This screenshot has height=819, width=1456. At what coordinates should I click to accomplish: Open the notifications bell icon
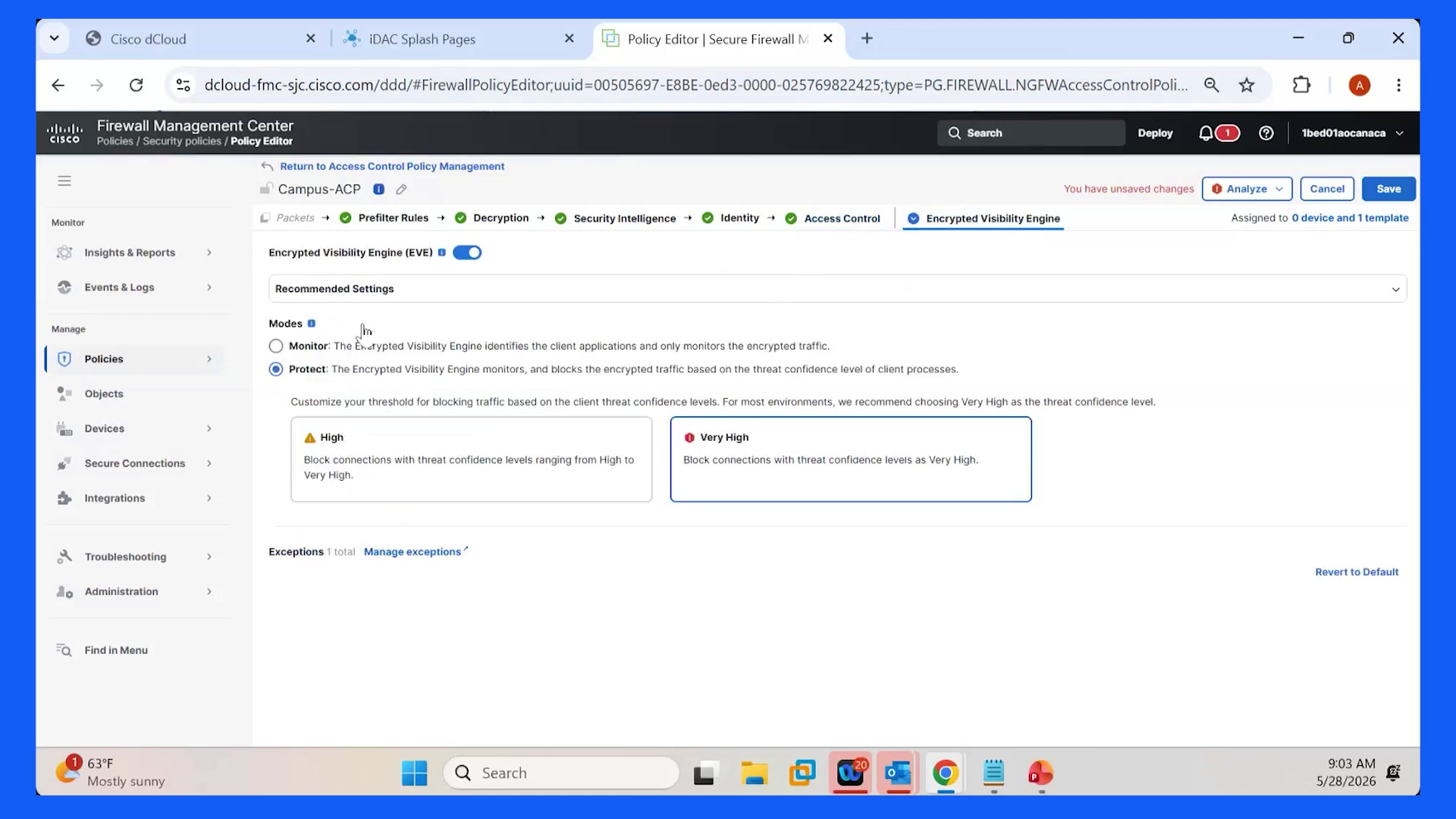(1206, 133)
